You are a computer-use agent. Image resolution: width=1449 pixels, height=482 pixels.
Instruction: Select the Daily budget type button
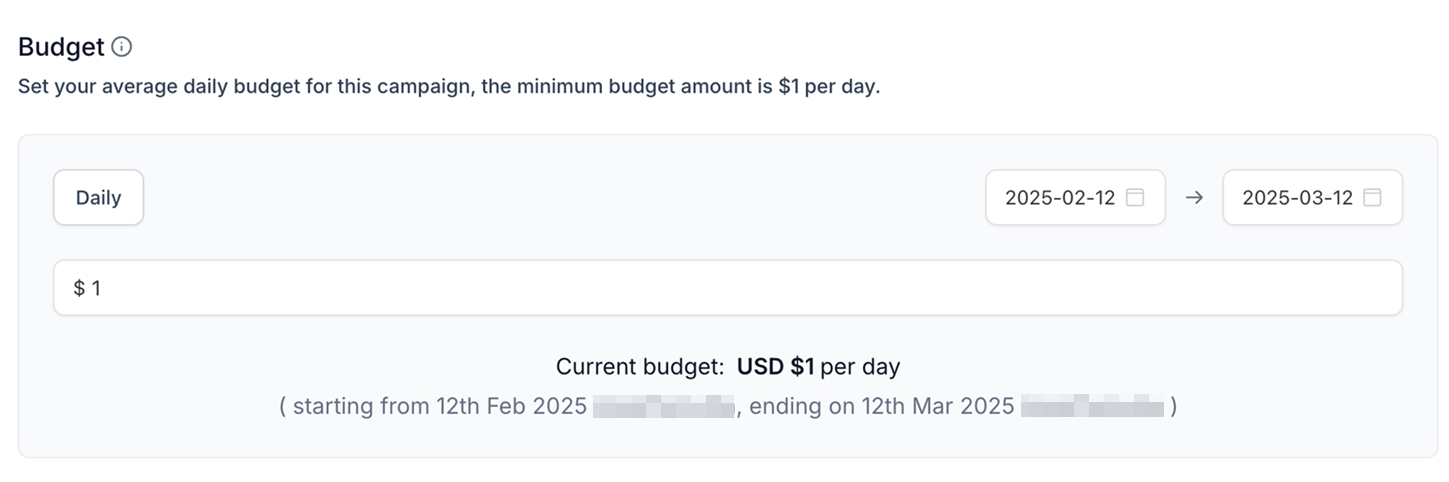(98, 197)
